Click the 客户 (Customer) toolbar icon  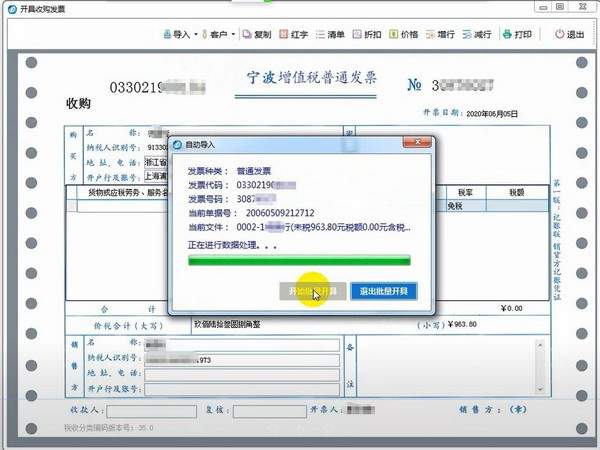tap(216, 34)
